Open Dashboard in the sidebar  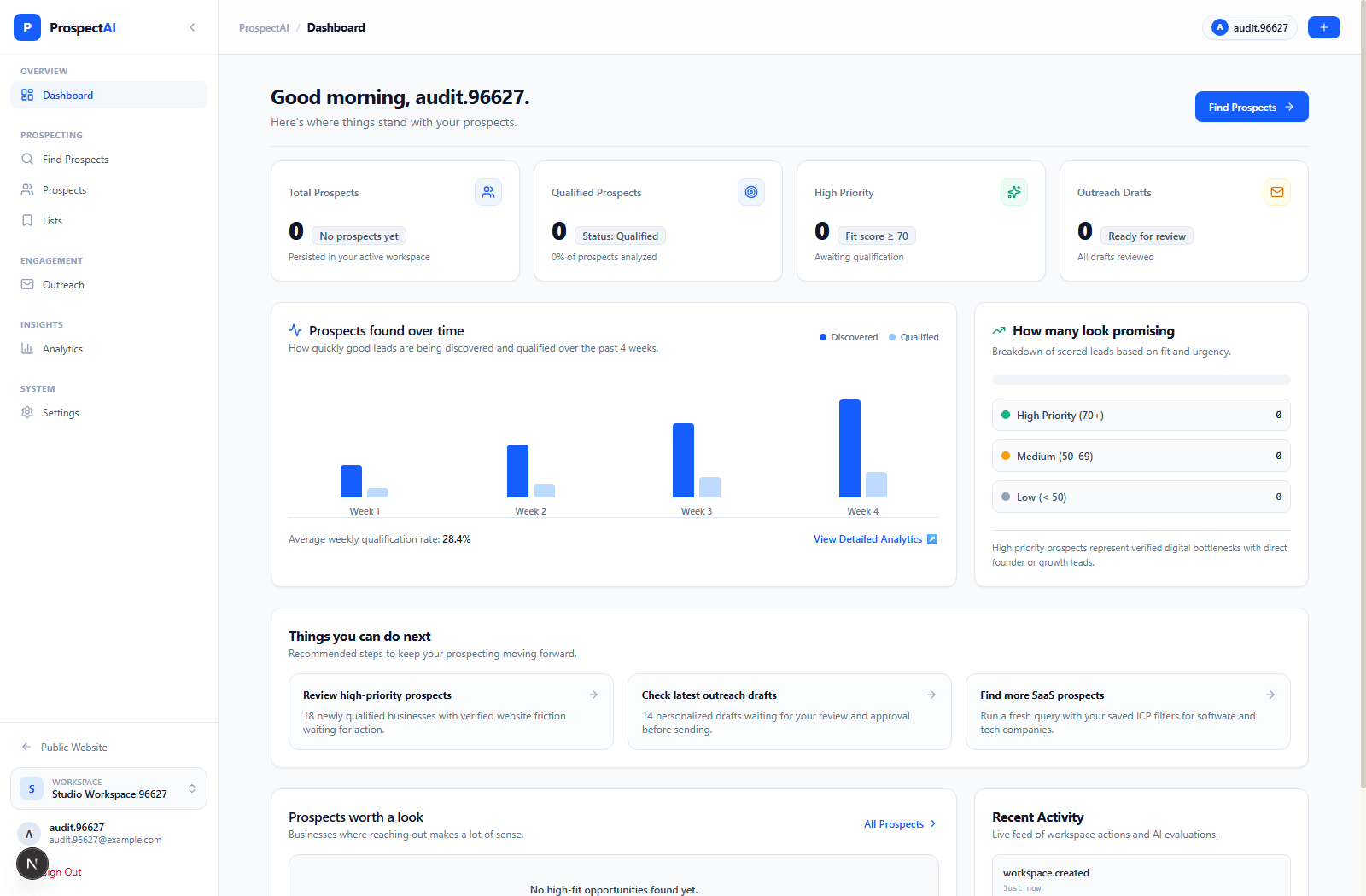[x=108, y=95]
